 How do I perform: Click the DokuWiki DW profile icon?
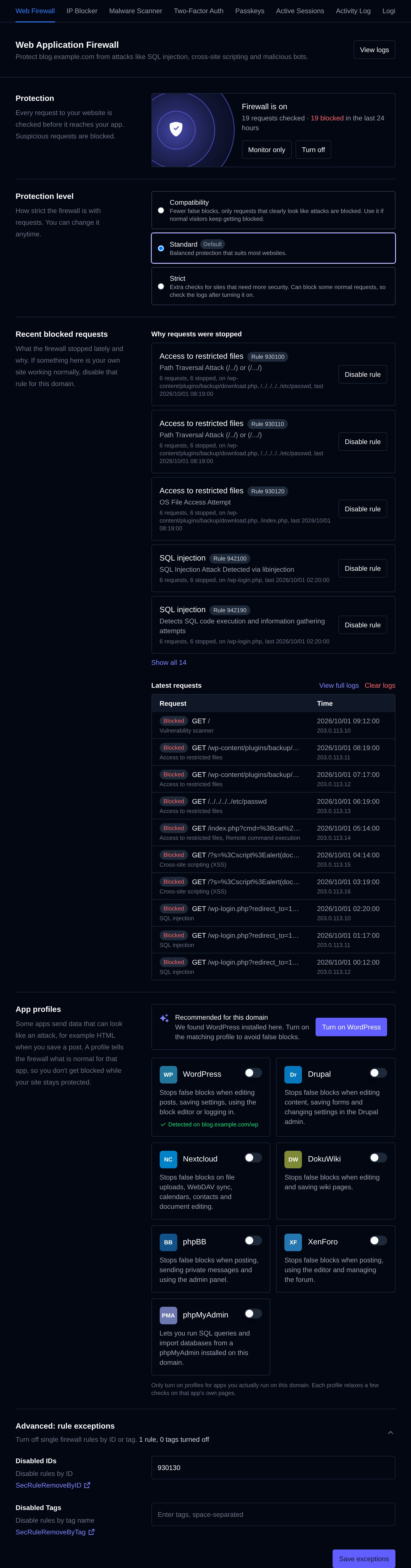tap(293, 1159)
